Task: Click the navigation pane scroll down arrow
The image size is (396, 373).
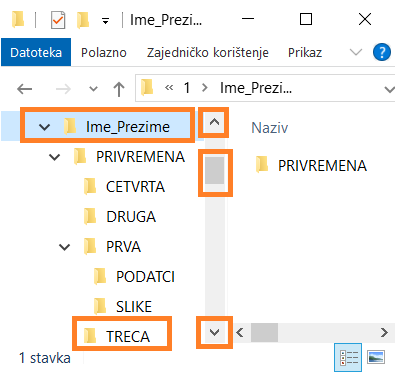Action: pos(214,332)
